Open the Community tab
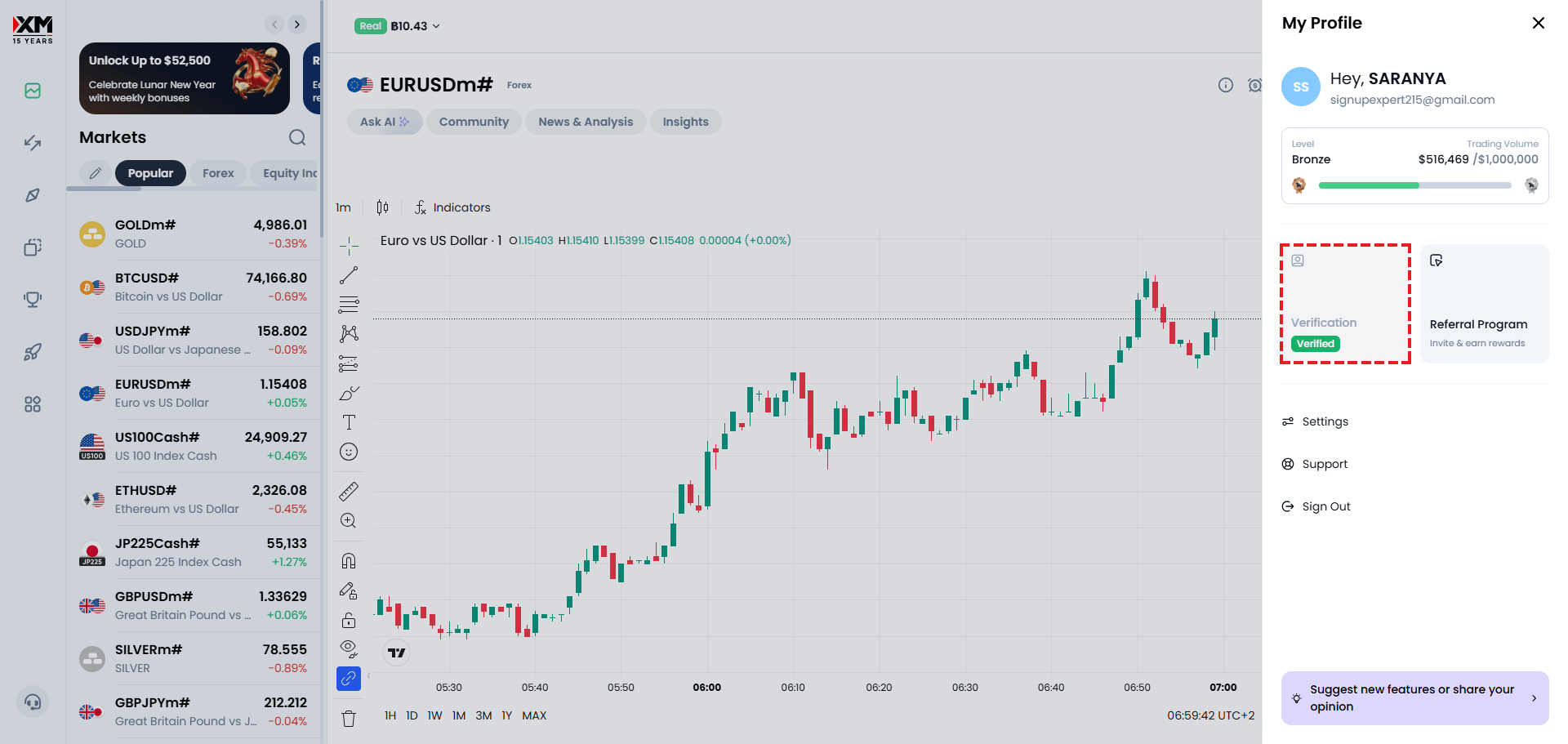This screenshot has height=744, width=1568. pos(474,122)
